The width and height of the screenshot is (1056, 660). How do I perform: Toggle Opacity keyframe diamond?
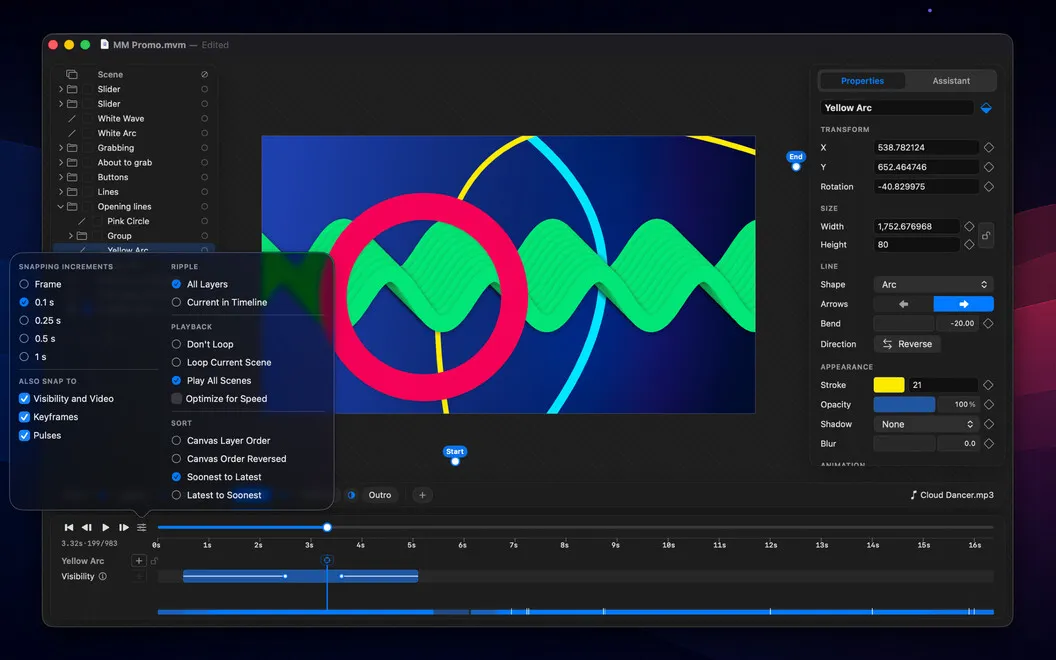pos(989,405)
